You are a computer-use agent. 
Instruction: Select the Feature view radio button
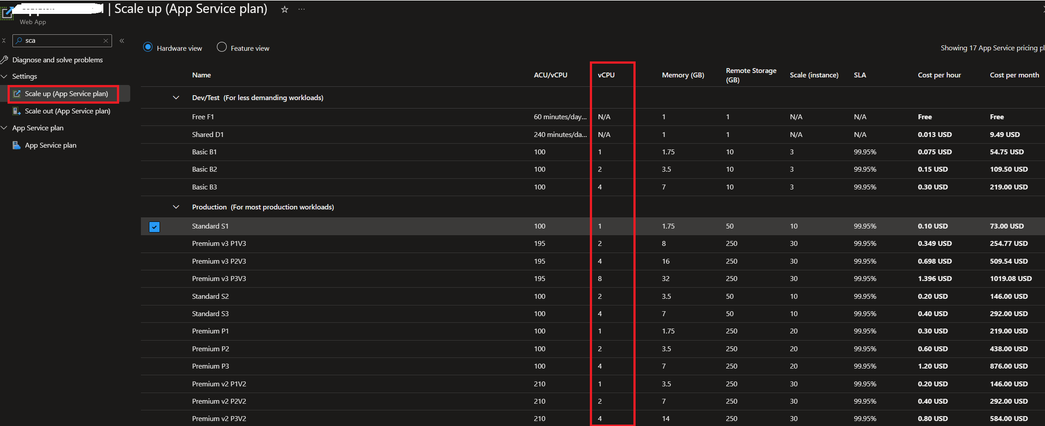(x=222, y=47)
